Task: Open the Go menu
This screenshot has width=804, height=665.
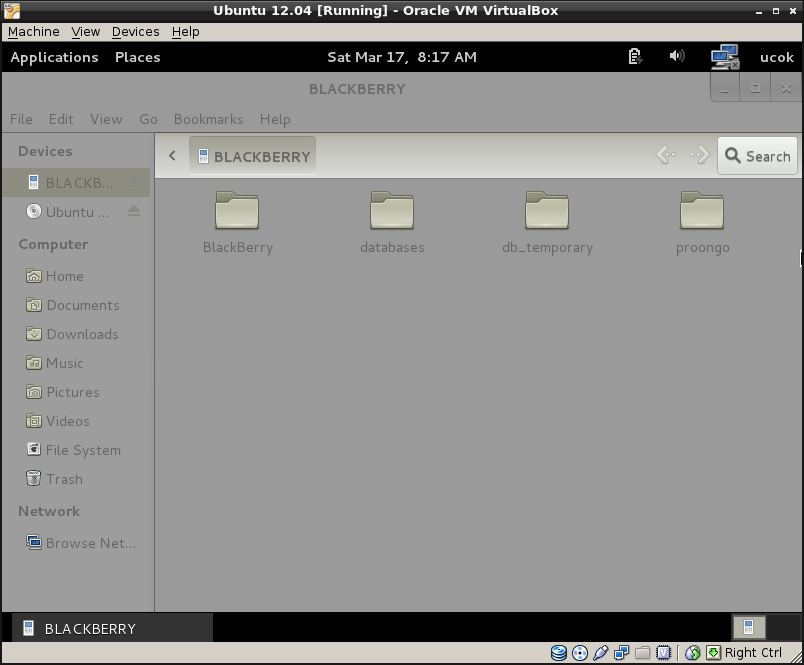Action: coord(148,119)
